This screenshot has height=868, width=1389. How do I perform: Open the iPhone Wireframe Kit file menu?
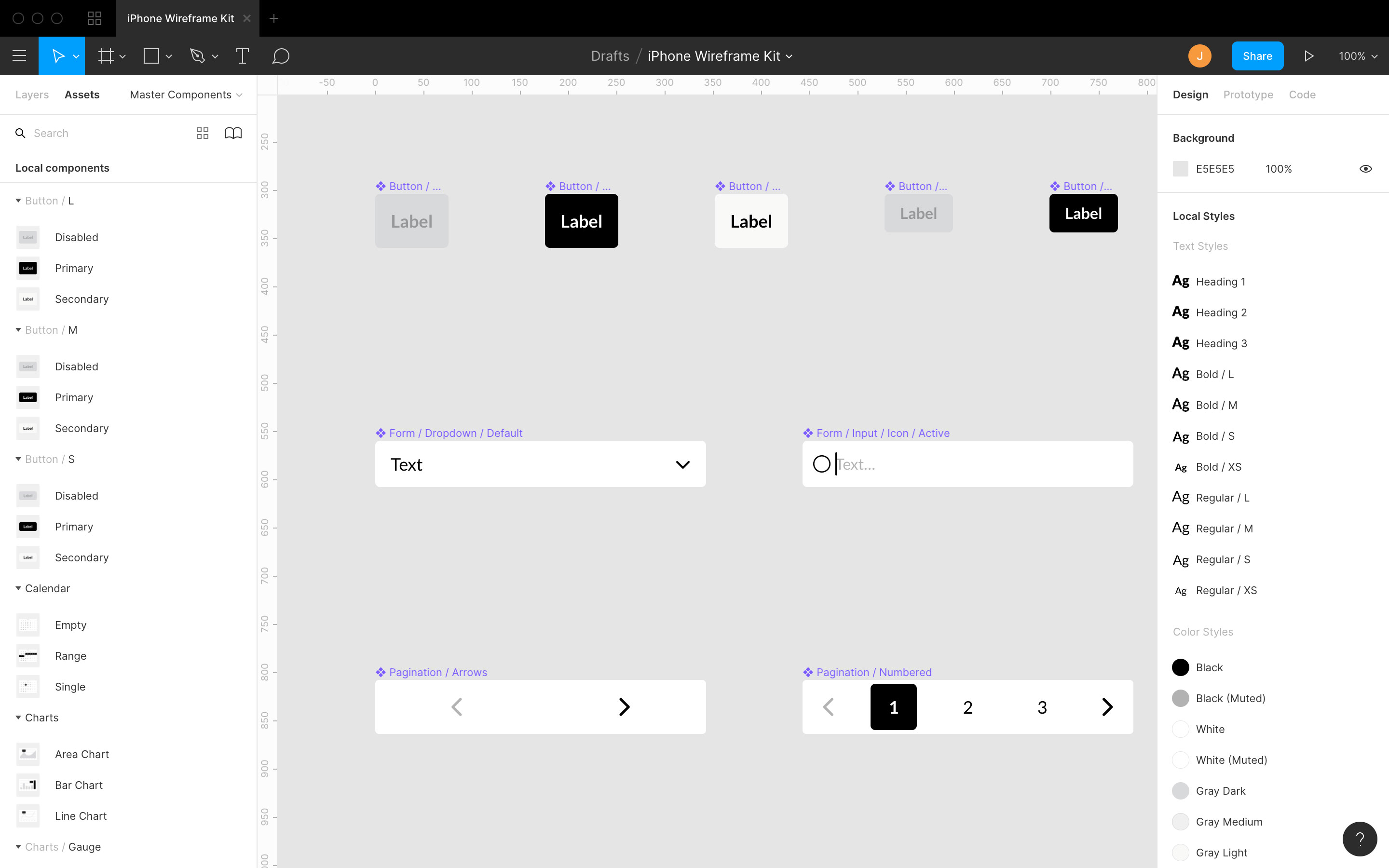tap(790, 55)
